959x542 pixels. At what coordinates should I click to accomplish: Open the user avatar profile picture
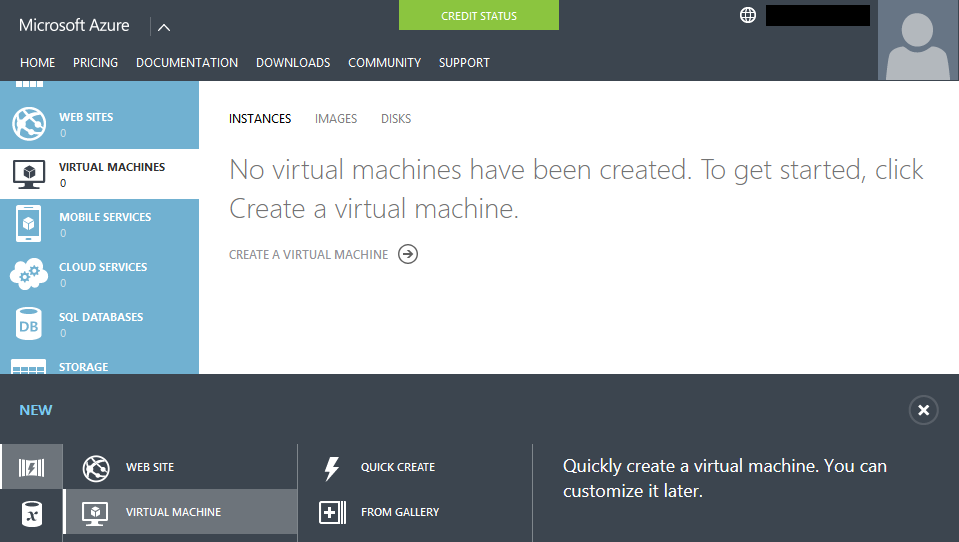coord(917,40)
